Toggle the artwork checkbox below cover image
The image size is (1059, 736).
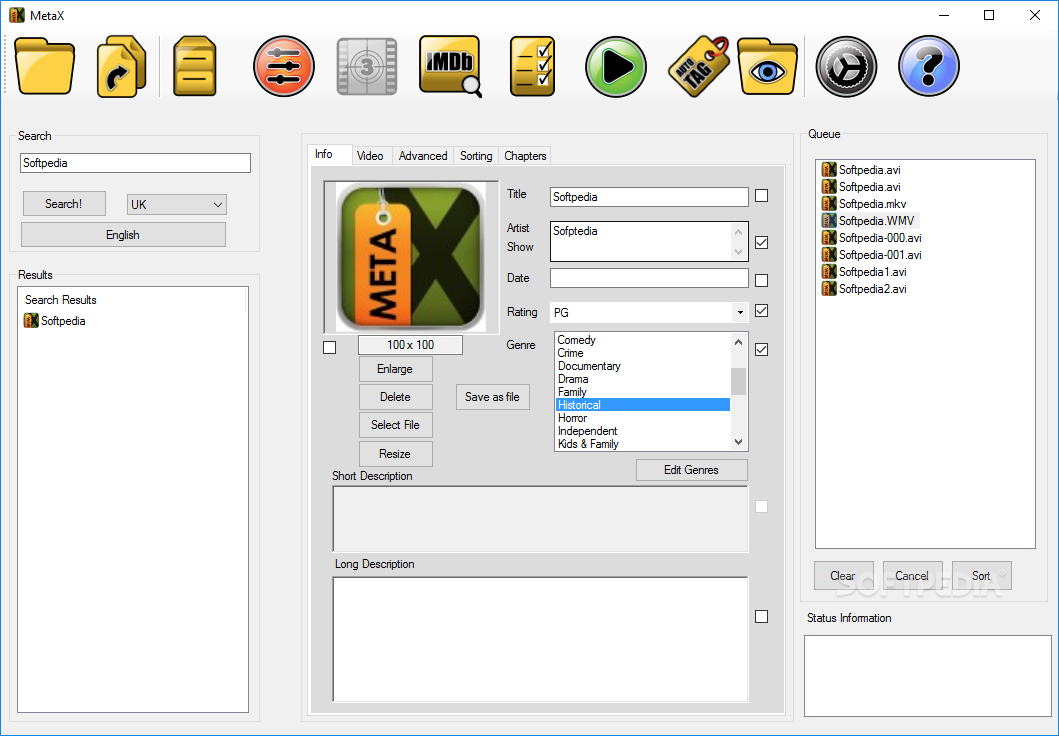click(330, 348)
